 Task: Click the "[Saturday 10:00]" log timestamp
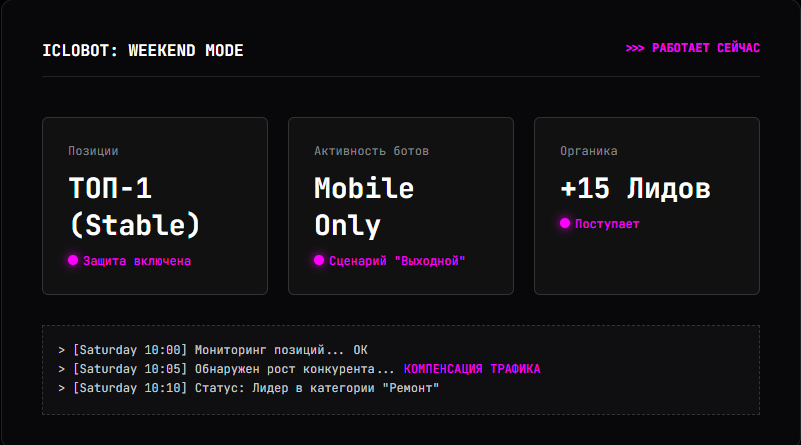pos(130,350)
